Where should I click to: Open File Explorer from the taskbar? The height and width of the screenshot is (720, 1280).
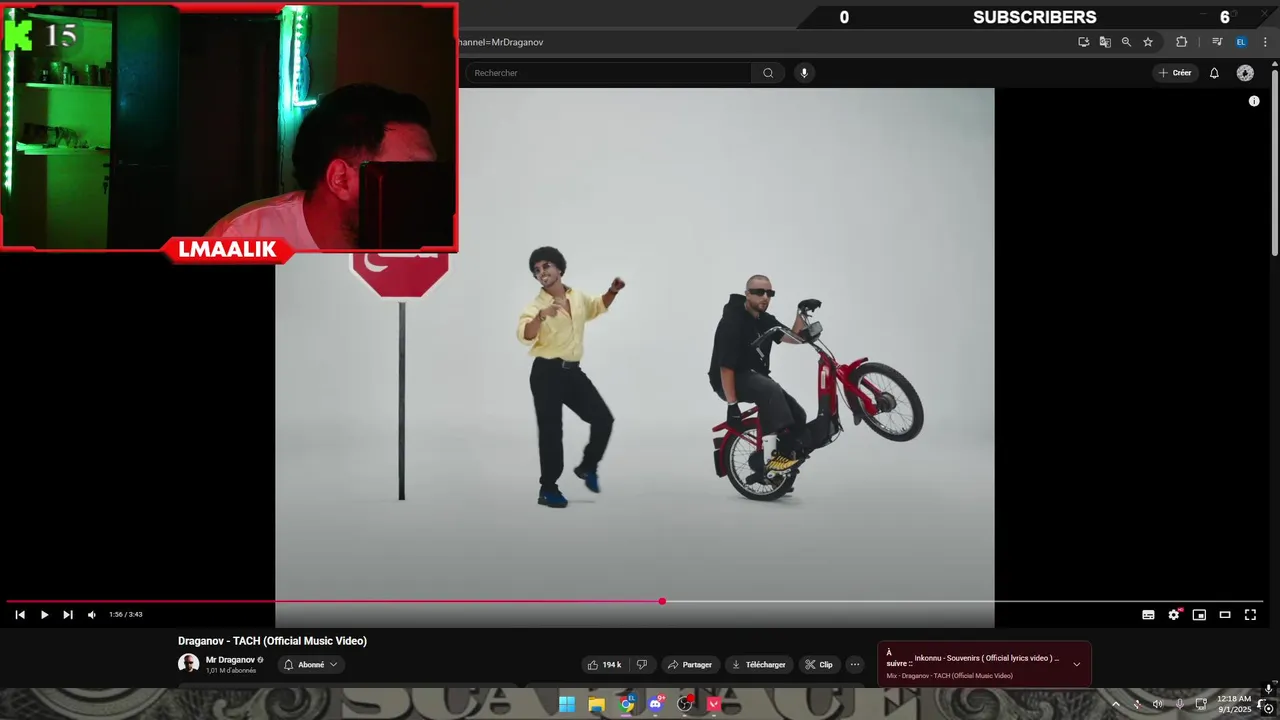[597, 704]
